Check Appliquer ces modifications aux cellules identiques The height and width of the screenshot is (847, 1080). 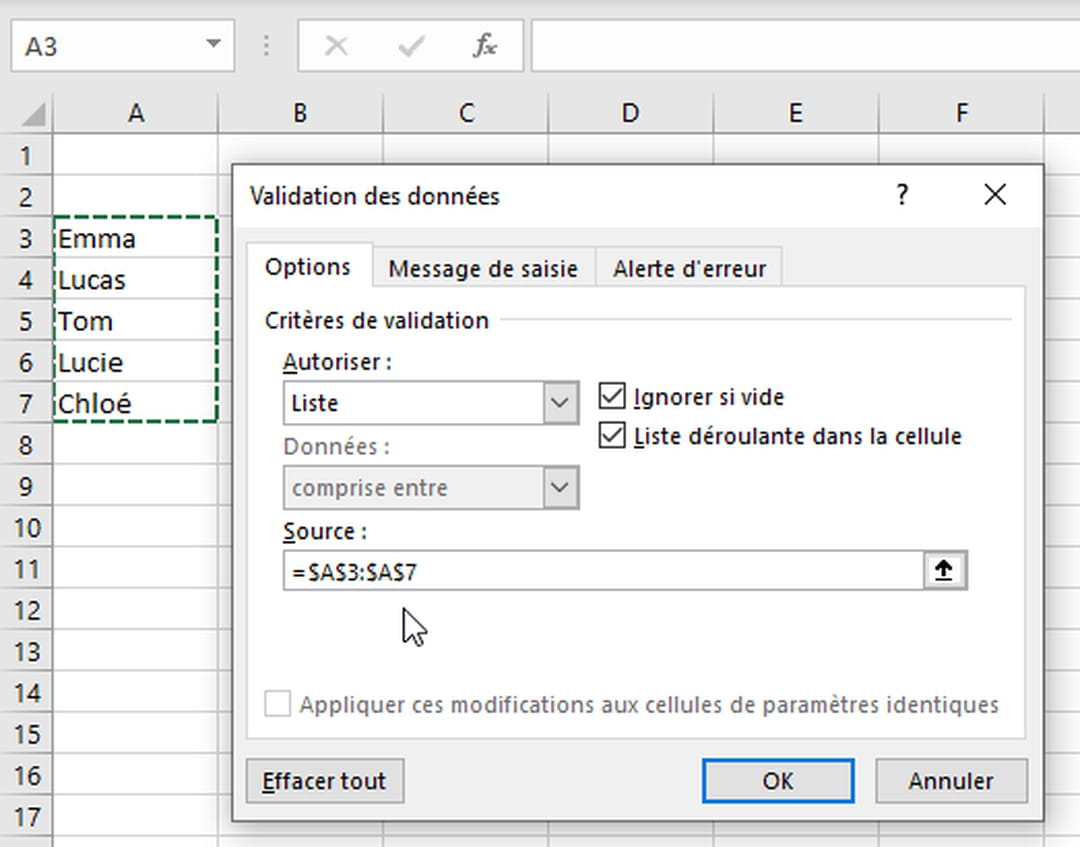coord(277,704)
